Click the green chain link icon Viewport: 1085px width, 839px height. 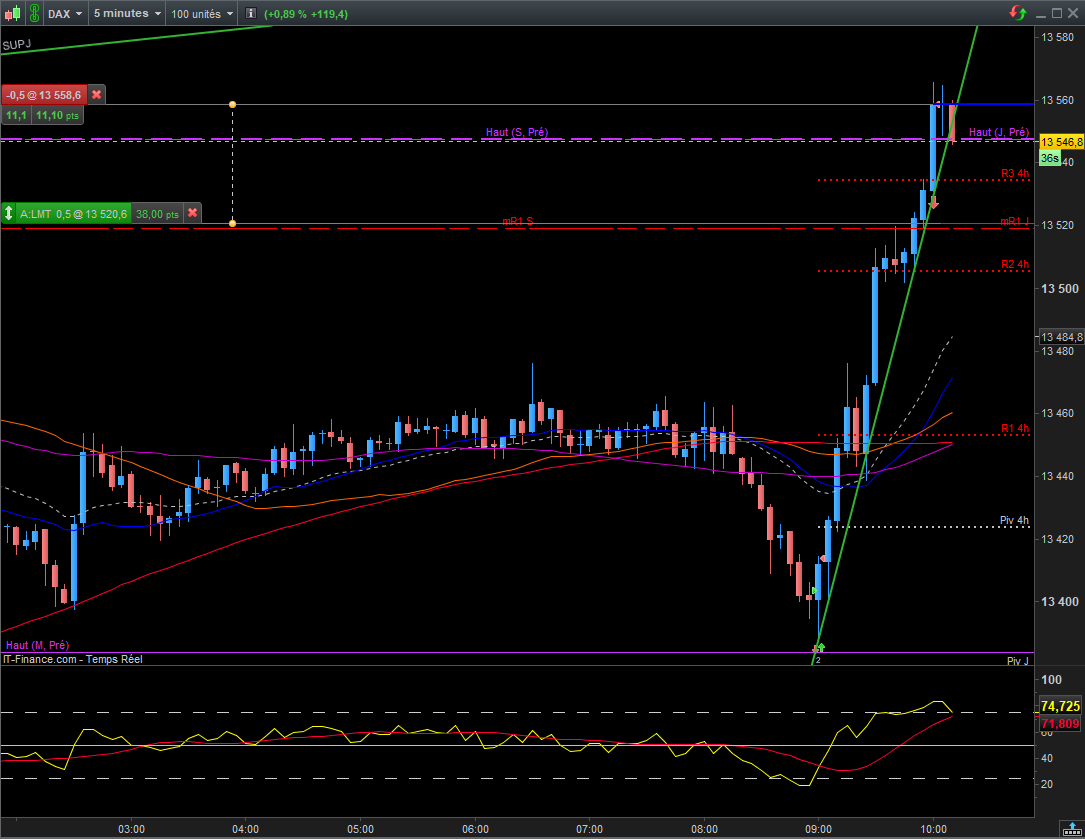click(x=34, y=14)
